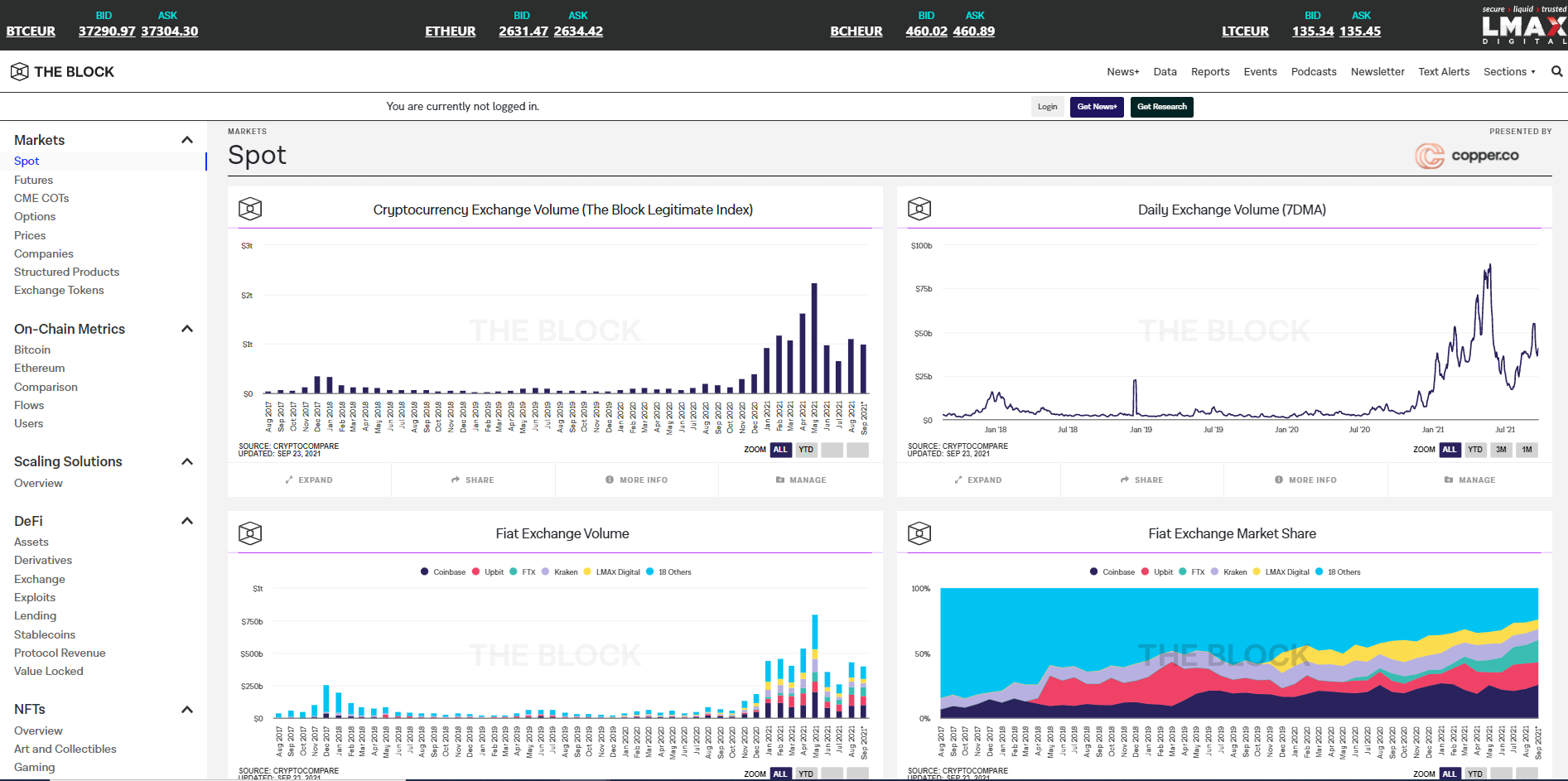Click the Get Research button
1568x781 pixels.
point(1161,107)
